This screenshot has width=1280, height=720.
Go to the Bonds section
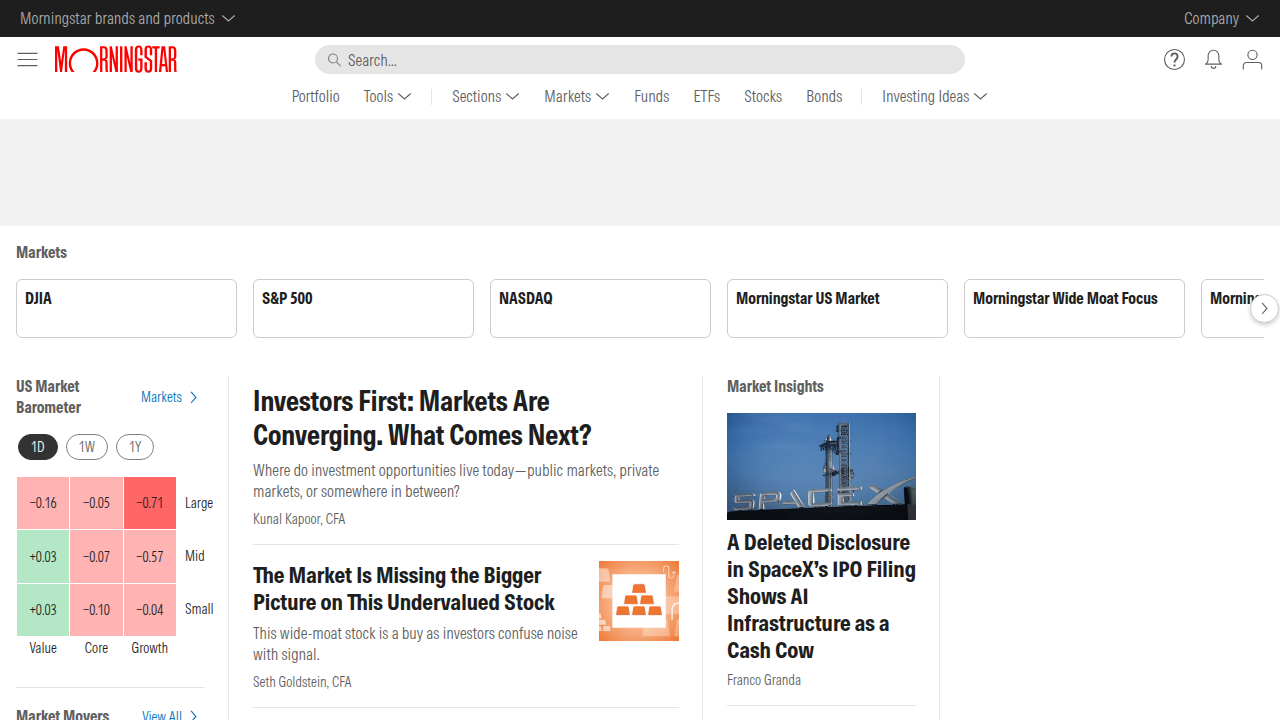(x=824, y=96)
